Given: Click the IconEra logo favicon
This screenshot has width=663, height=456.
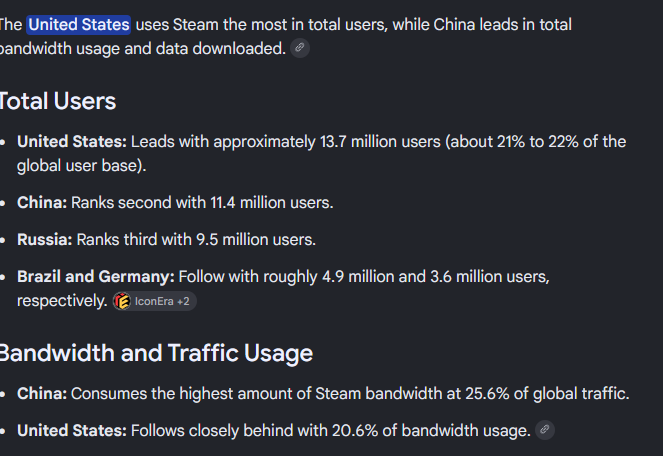Looking at the screenshot, I should 123,301.
